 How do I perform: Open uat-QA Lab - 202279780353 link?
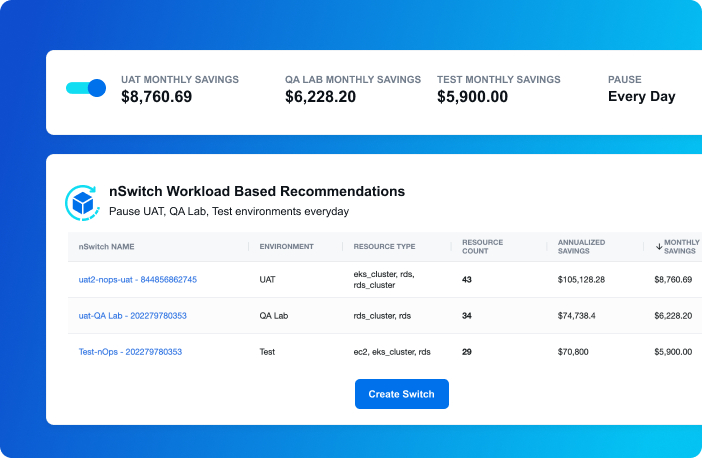click(x=133, y=316)
